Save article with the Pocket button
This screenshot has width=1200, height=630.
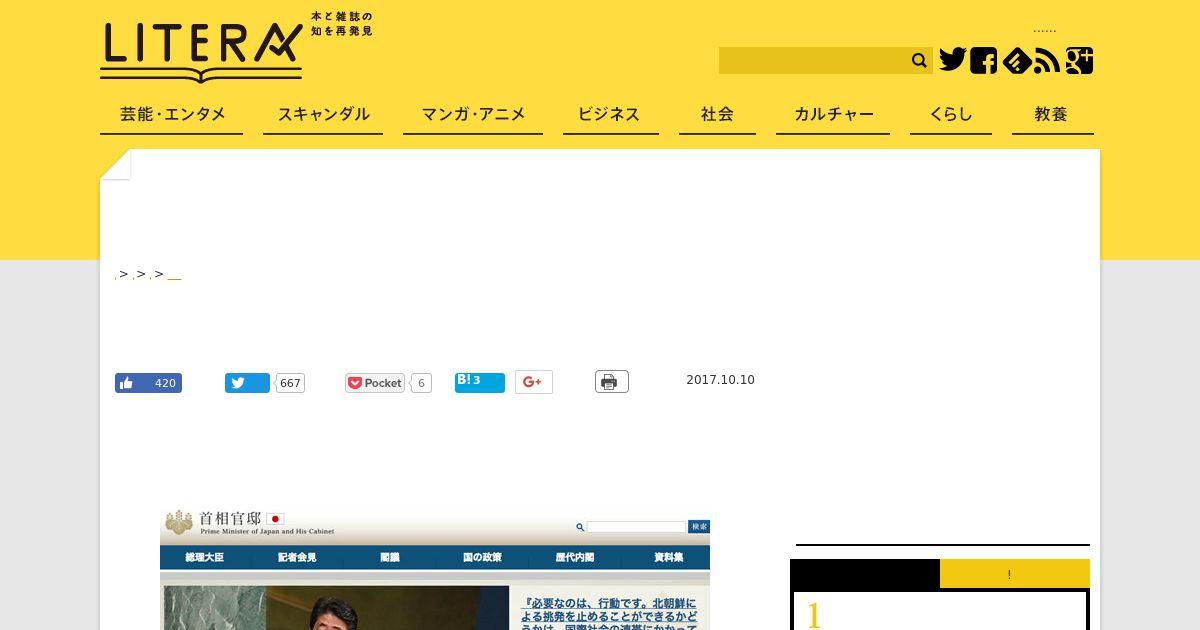click(x=375, y=383)
